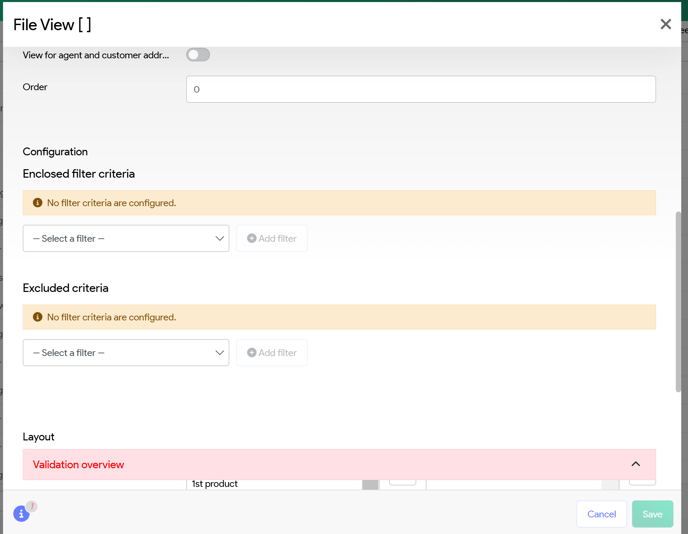Click gray square beside 1st product field

[370, 484]
